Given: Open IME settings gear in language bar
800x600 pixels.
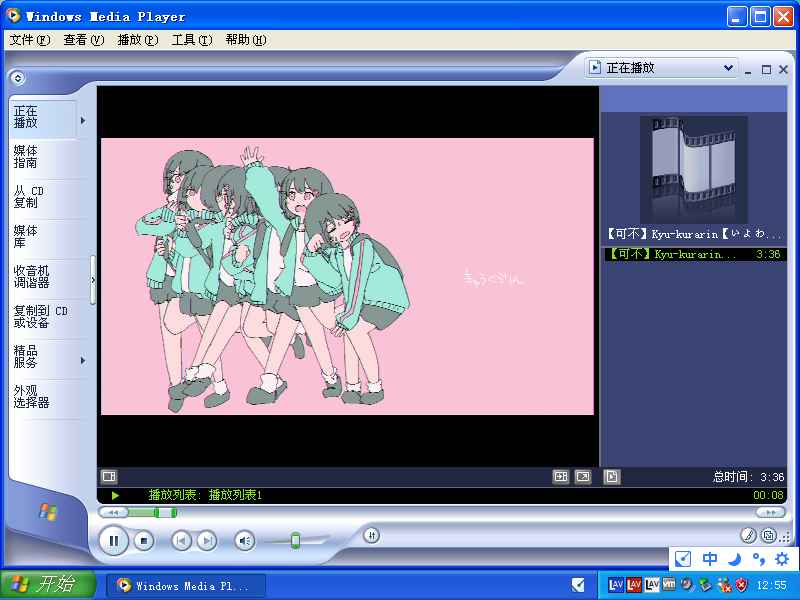Looking at the screenshot, I should 782,559.
